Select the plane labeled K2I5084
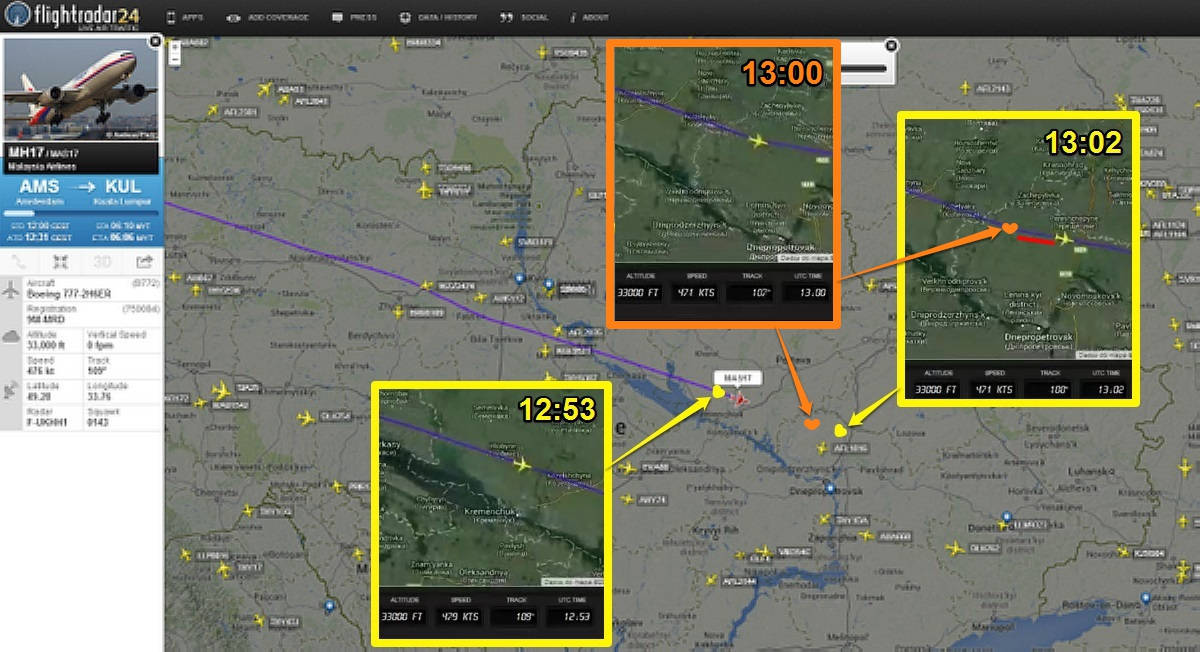Image resolution: width=1200 pixels, height=652 pixels. 1125,552
